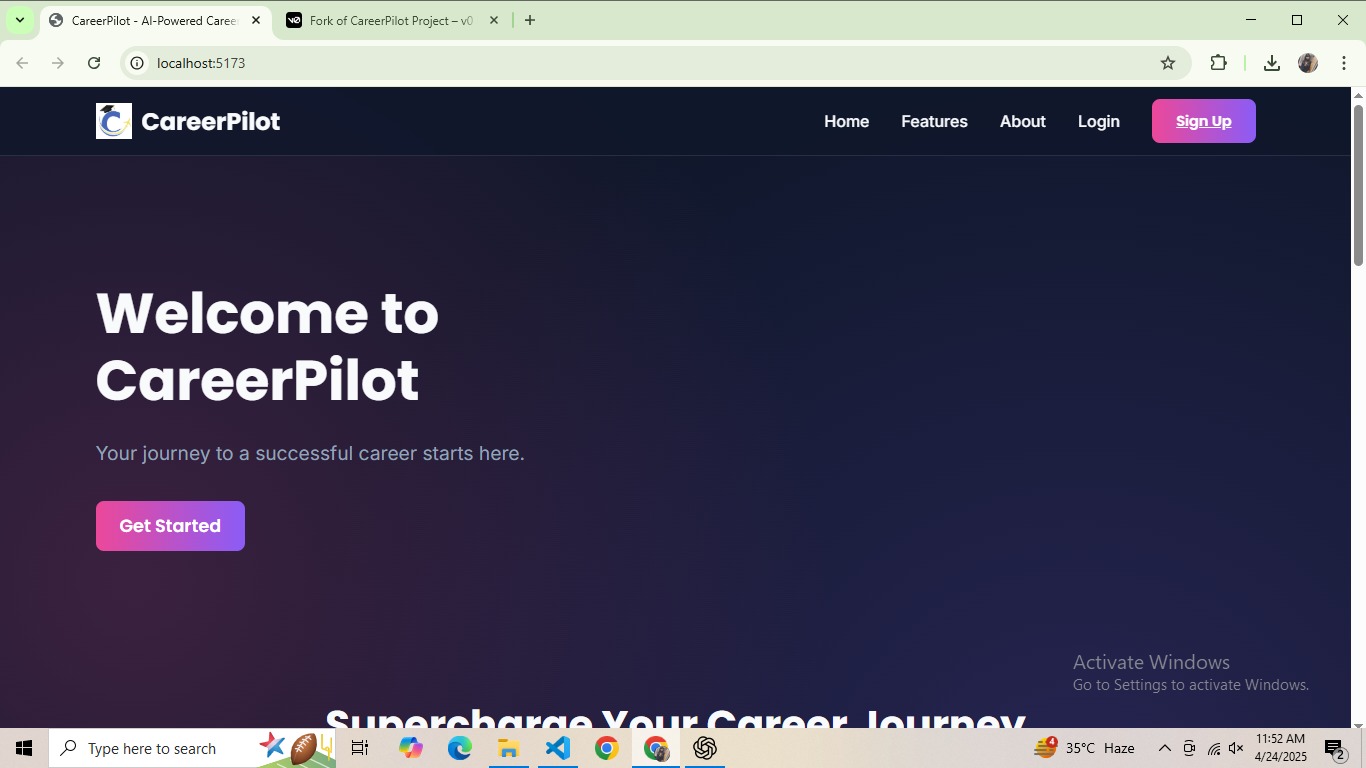Image resolution: width=1366 pixels, height=768 pixels.
Task: Open File Explorer from taskbar
Action: pyautogui.click(x=508, y=748)
